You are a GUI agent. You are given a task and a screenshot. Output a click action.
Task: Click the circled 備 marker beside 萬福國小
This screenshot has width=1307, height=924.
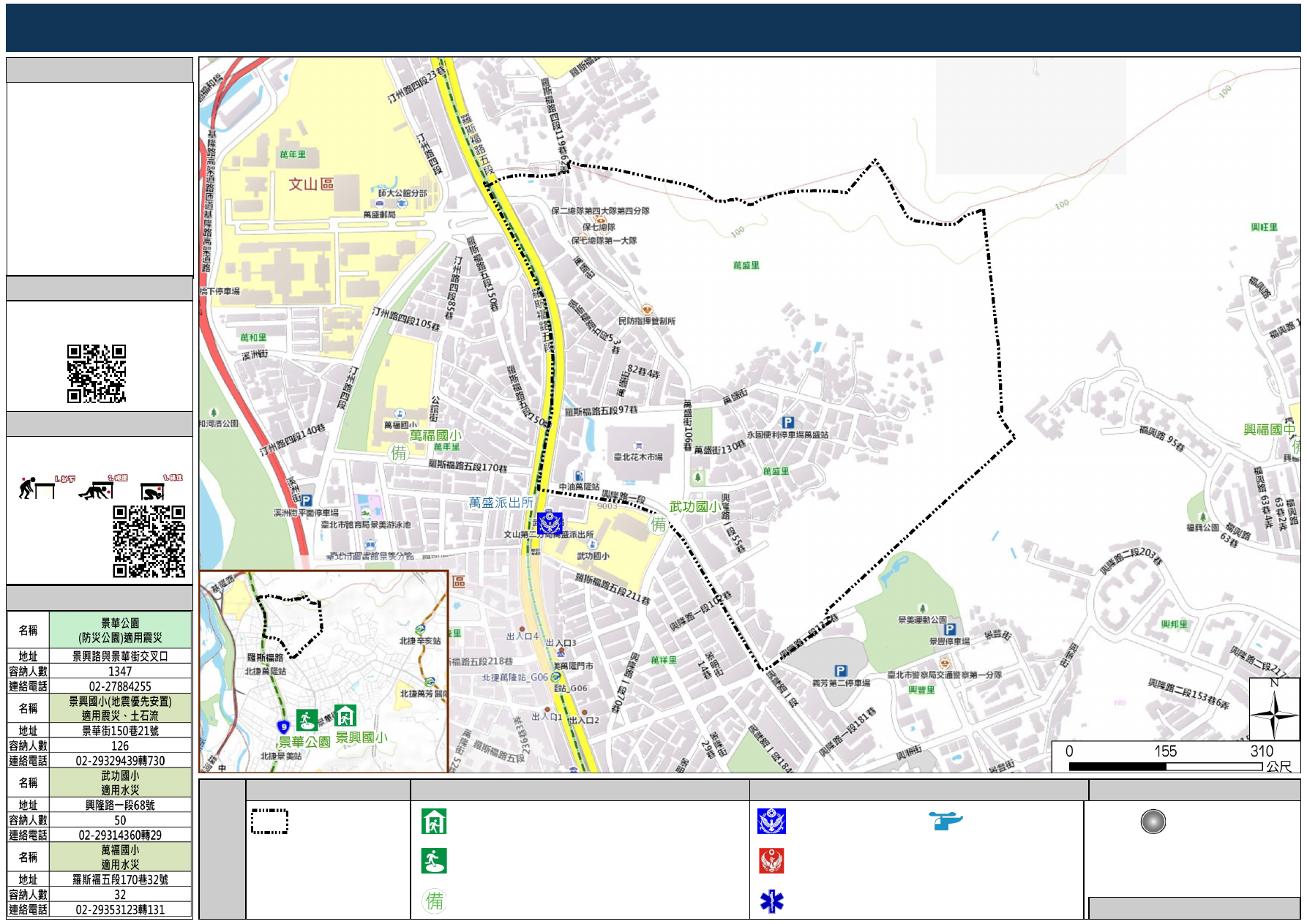click(x=399, y=454)
